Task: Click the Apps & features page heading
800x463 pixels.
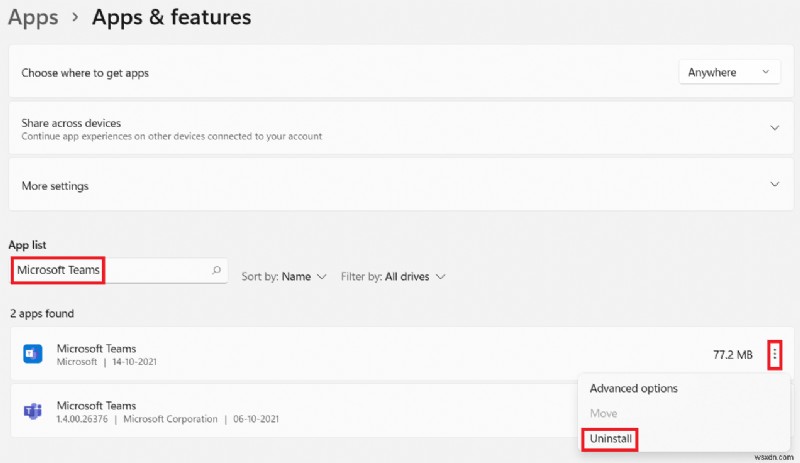Action: coord(171,17)
